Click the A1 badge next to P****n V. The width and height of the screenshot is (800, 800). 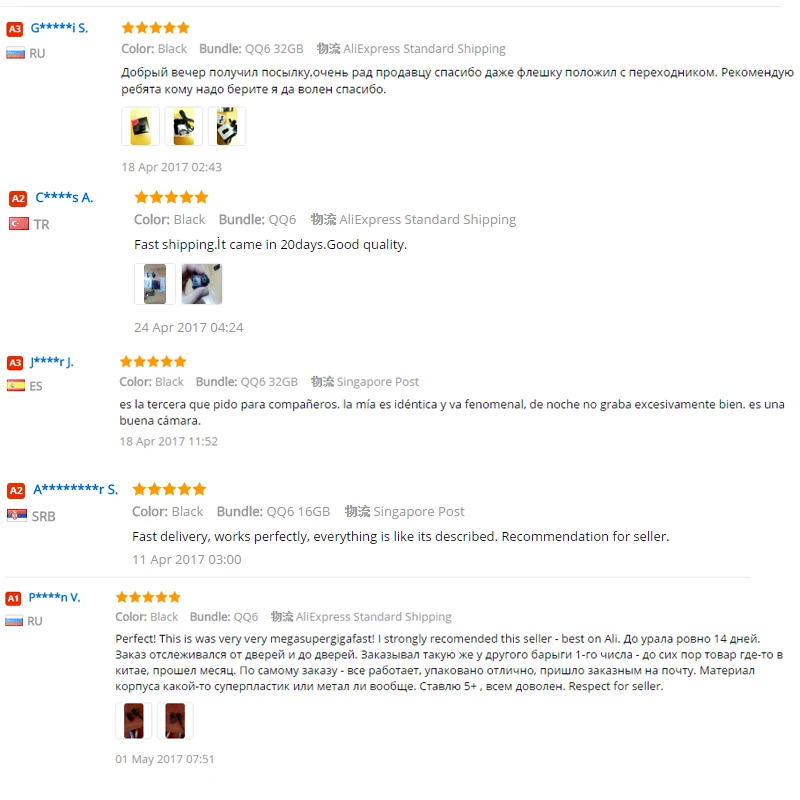[13, 598]
